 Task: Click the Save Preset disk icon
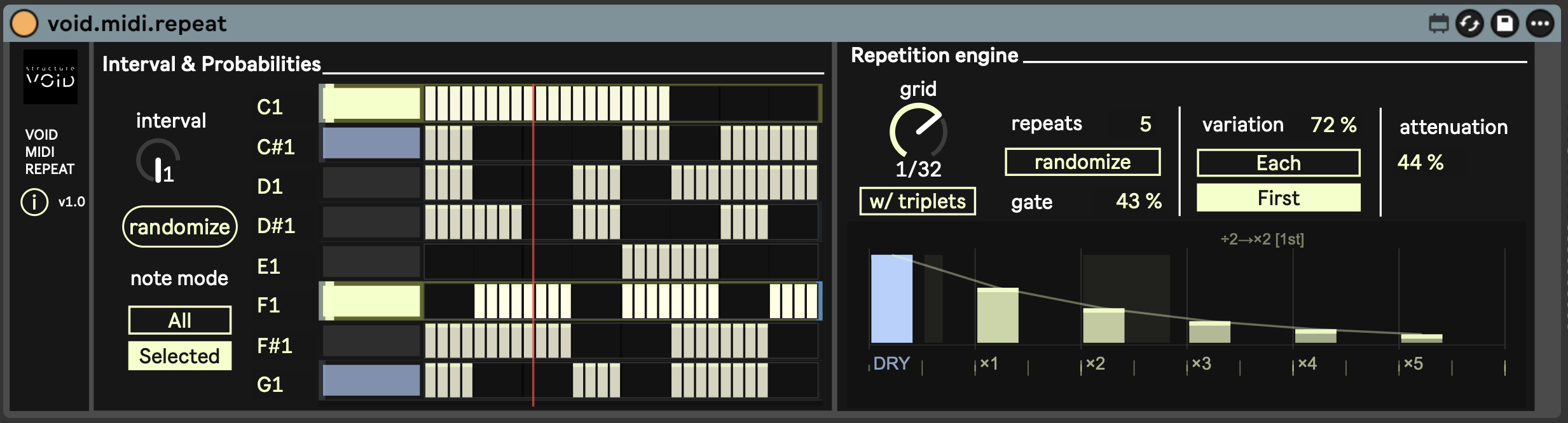1505,24
